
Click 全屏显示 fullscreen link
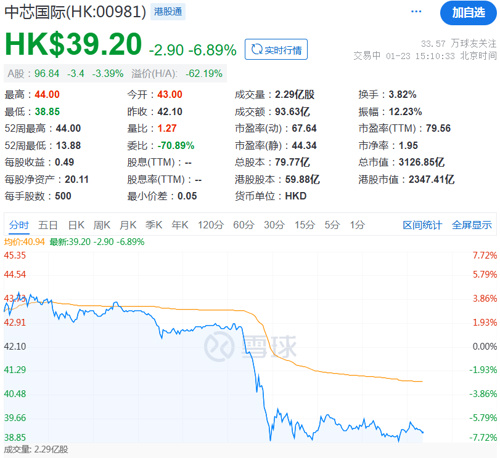[x=472, y=225]
